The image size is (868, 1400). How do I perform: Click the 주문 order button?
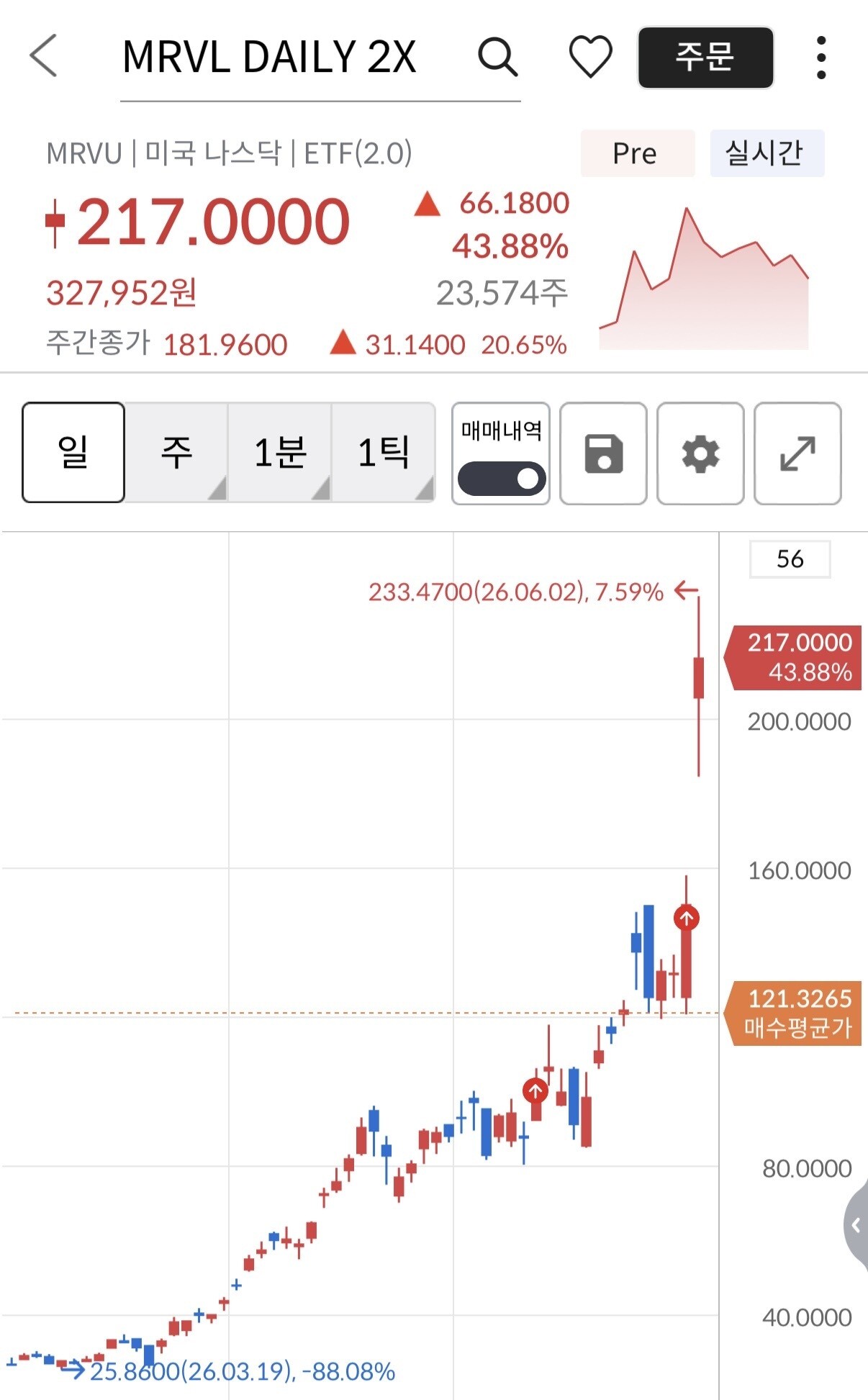click(x=705, y=58)
